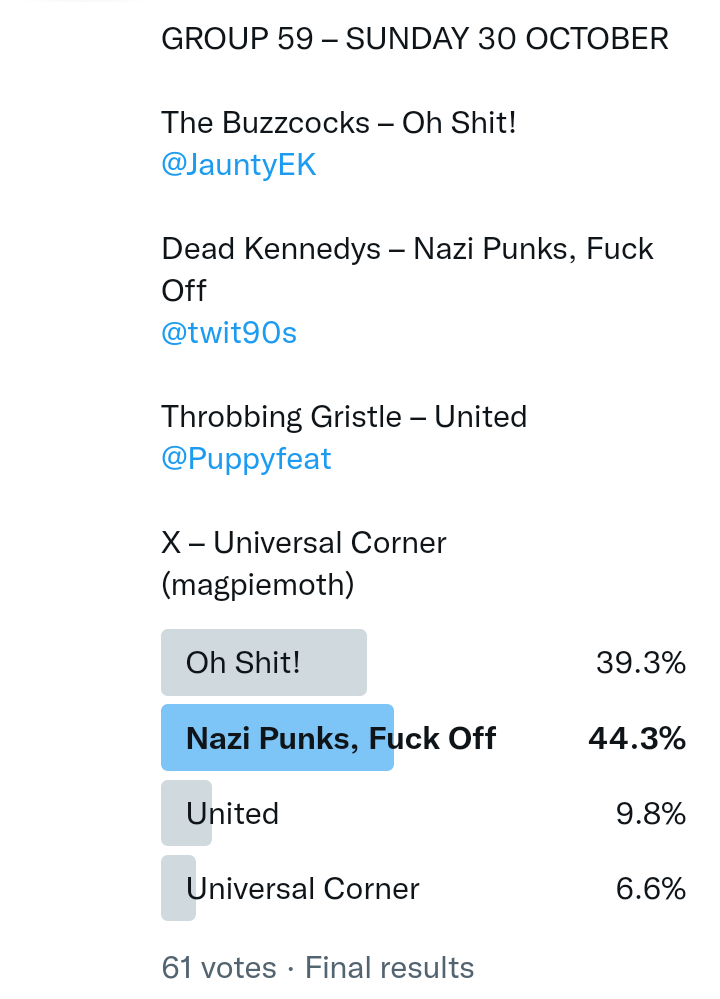Click the bold 44.3% percentage
This screenshot has height=999, width=720.
coord(636,738)
